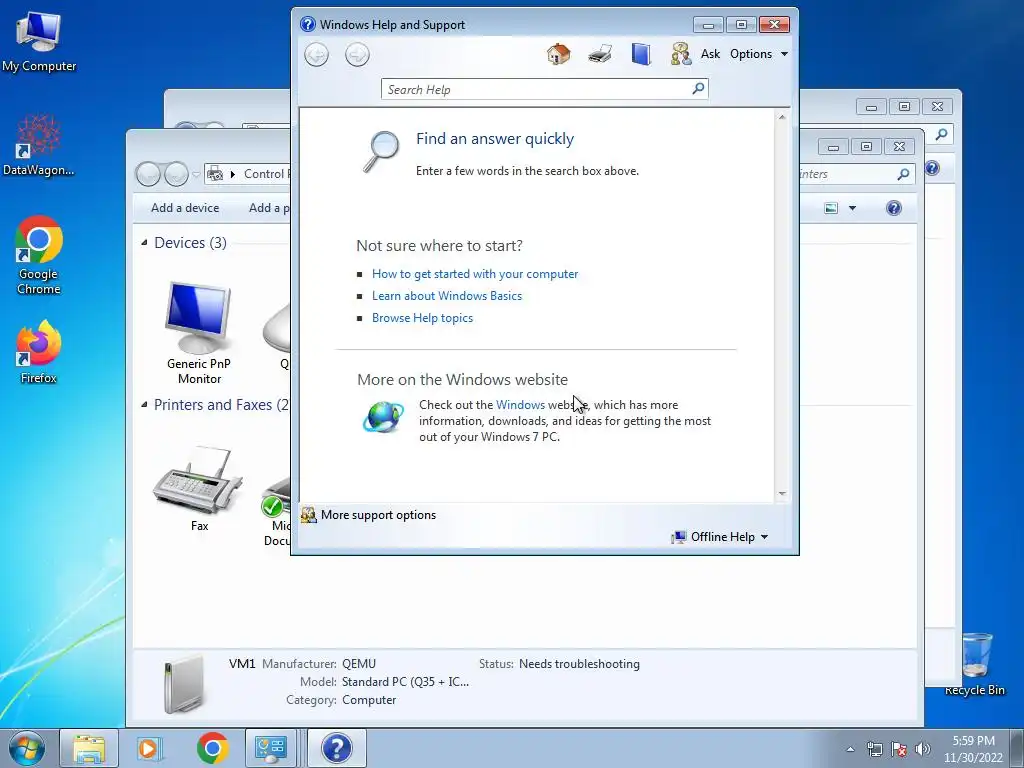Select the Fax device icon
1024x768 pixels.
pos(199,488)
